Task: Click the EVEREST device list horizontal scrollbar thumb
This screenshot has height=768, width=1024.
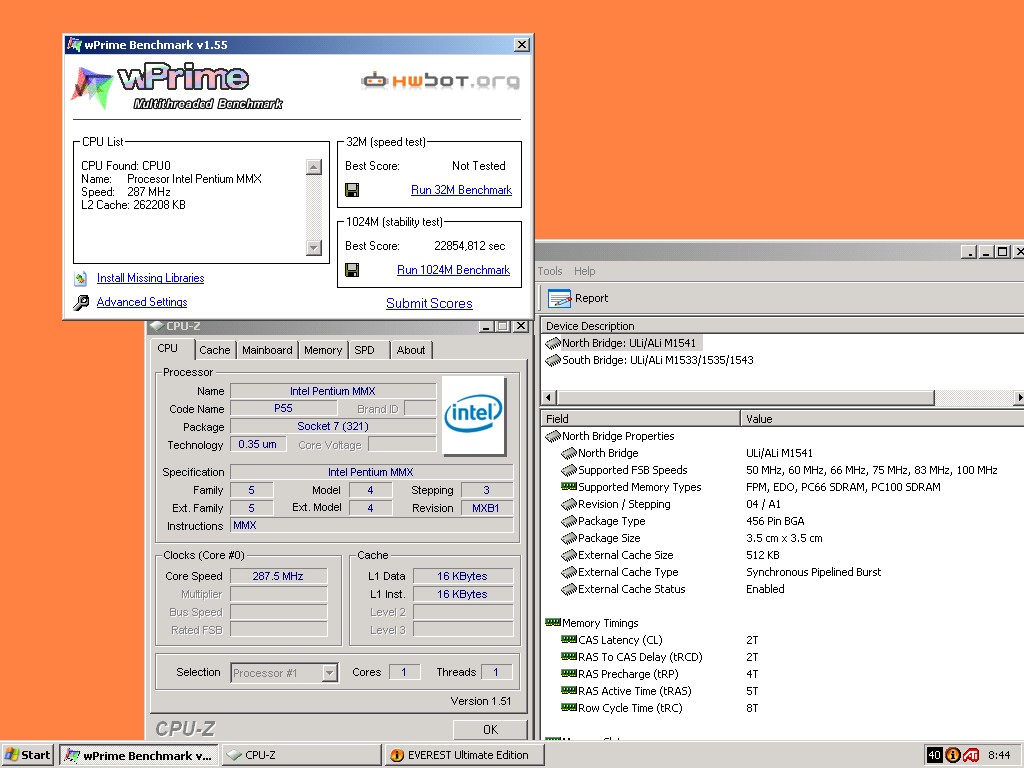Action: 745,397
